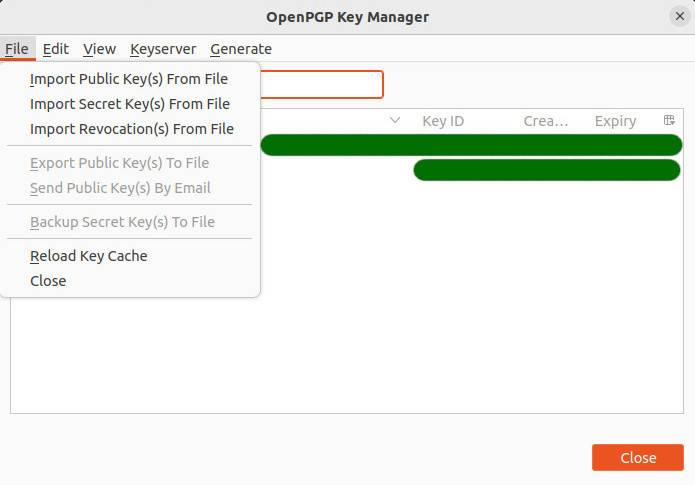695x485 pixels.
Task: Open the View menu
Action: [99, 49]
